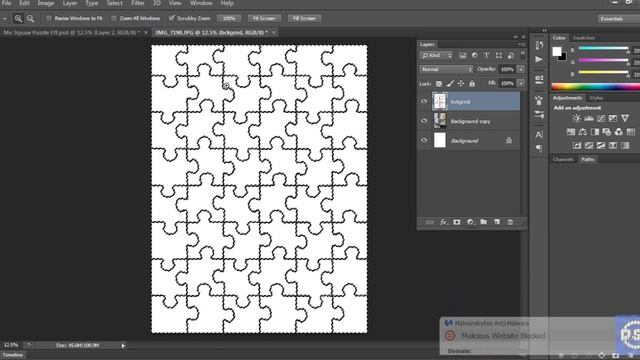Toggle lock all for the layer

tap(472, 83)
